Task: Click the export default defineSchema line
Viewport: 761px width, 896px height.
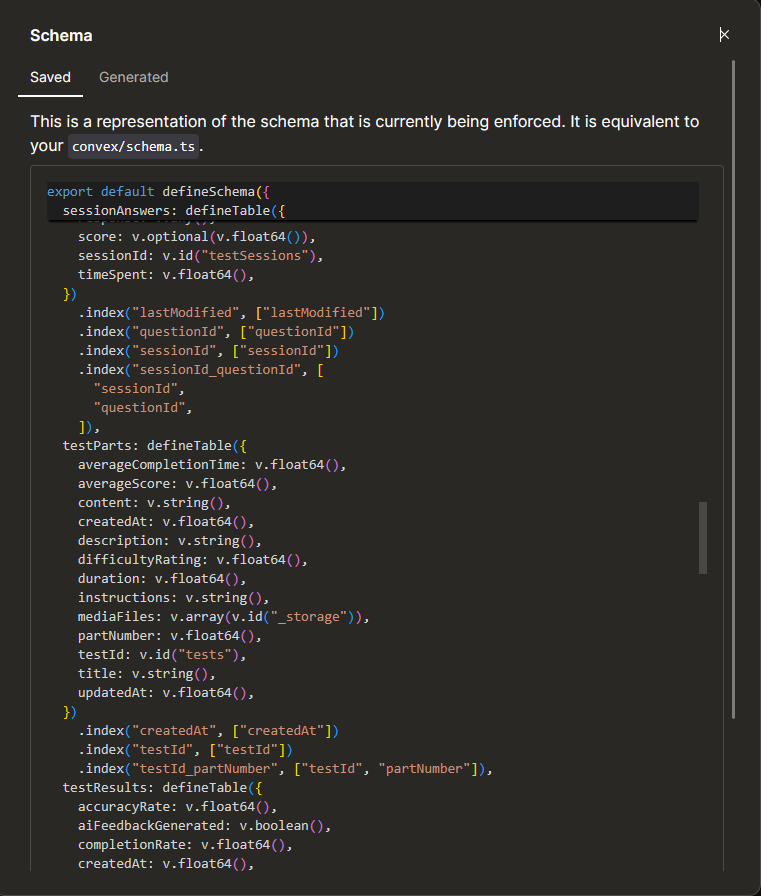Action: 159,191
